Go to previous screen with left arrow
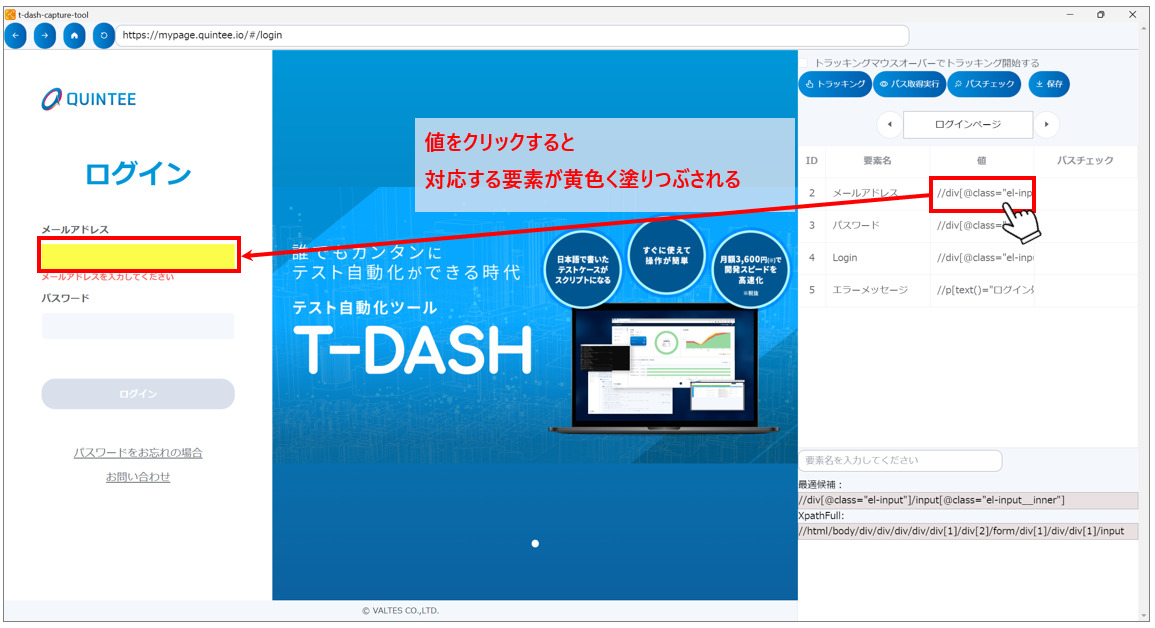 [890, 125]
